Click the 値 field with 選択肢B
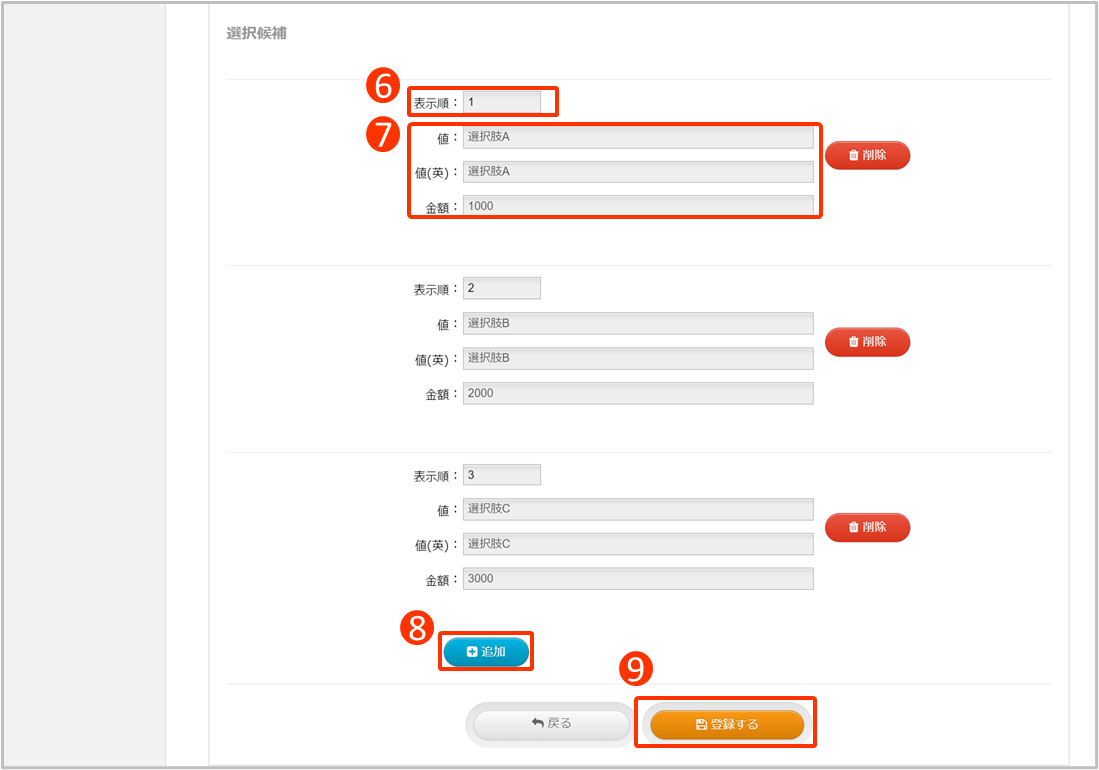Viewport: 1099px width, 770px height. (x=638, y=323)
